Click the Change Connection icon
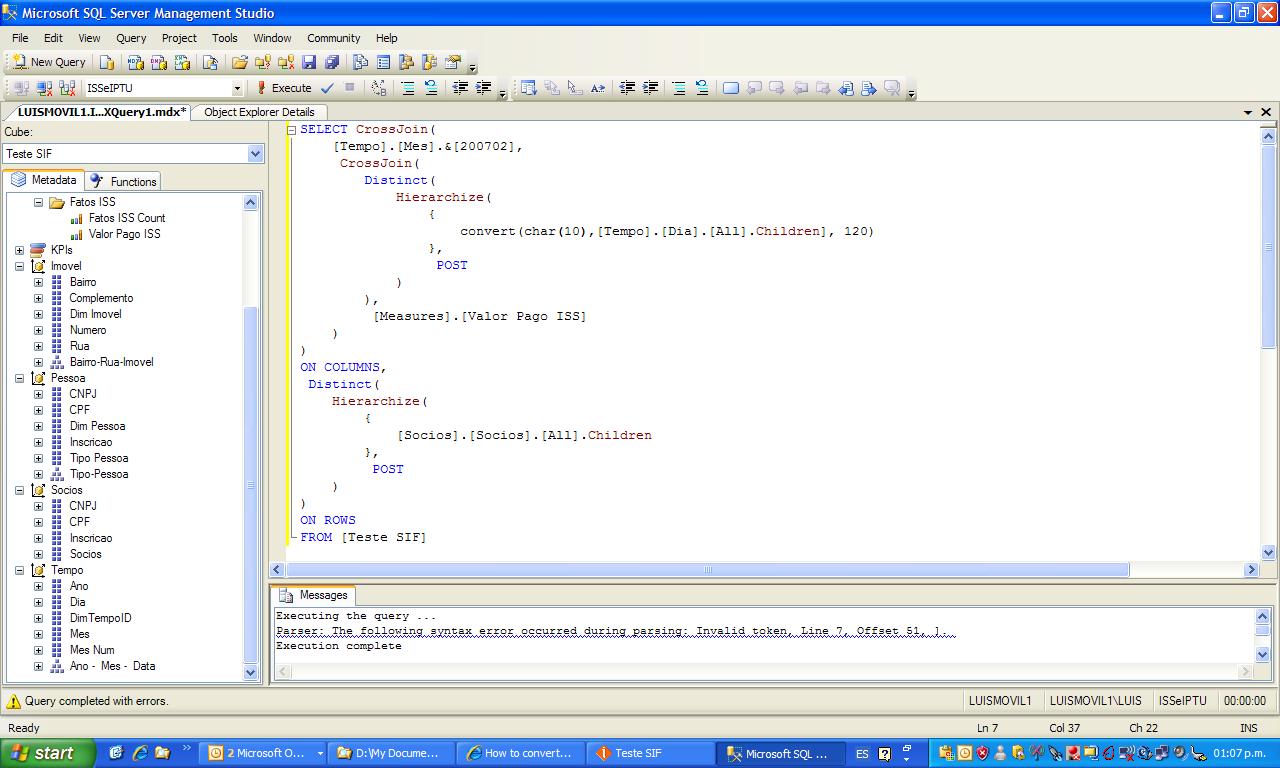Viewport: 1280px width, 768px height. pyautogui.click(x=70, y=87)
